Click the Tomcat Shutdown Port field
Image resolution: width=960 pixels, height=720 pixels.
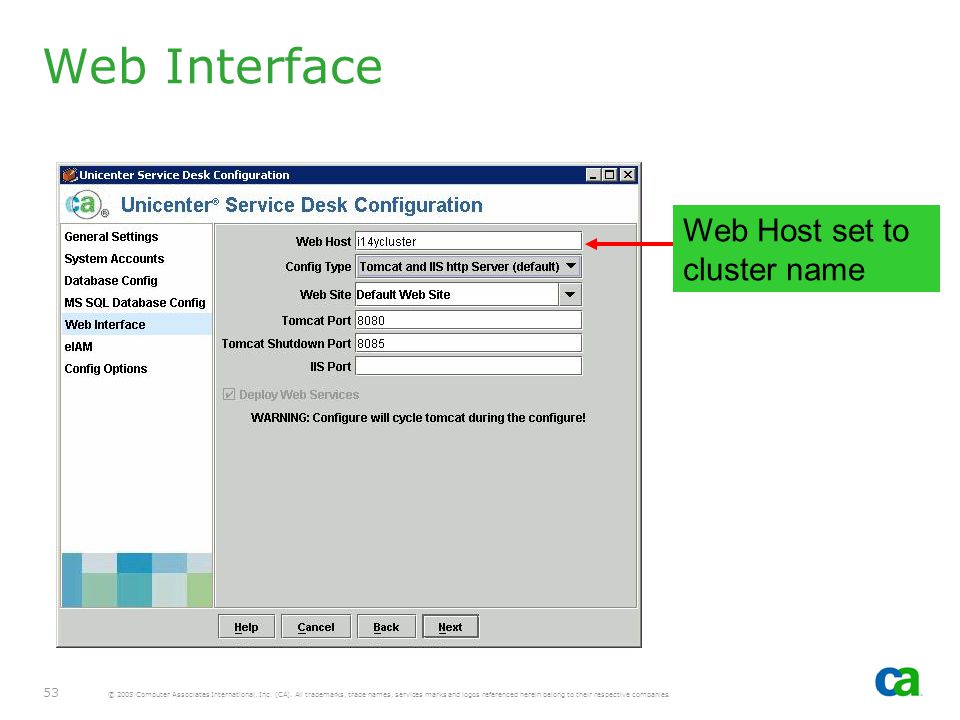[x=468, y=343]
